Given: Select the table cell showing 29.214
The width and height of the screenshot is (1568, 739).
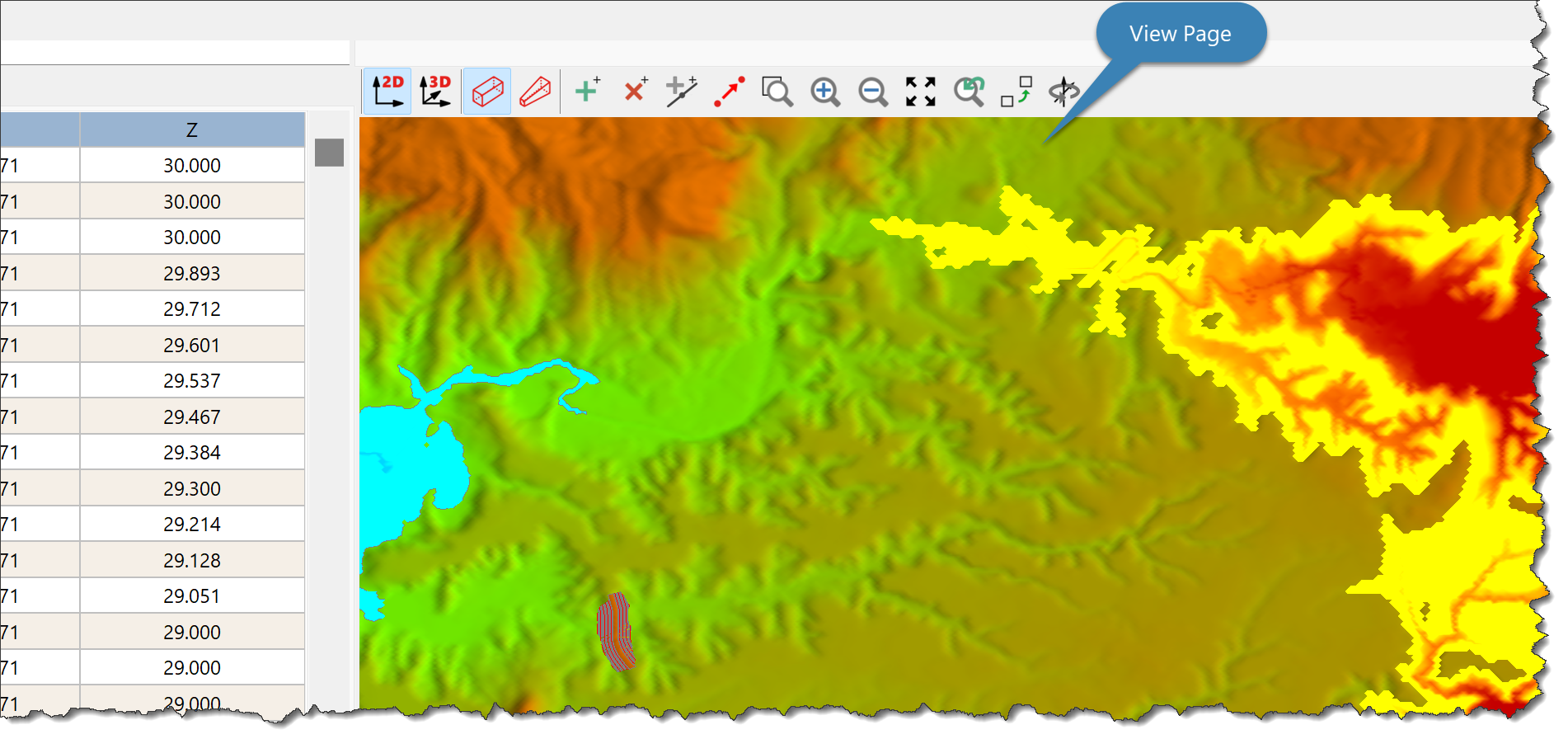Looking at the screenshot, I should pos(192,525).
